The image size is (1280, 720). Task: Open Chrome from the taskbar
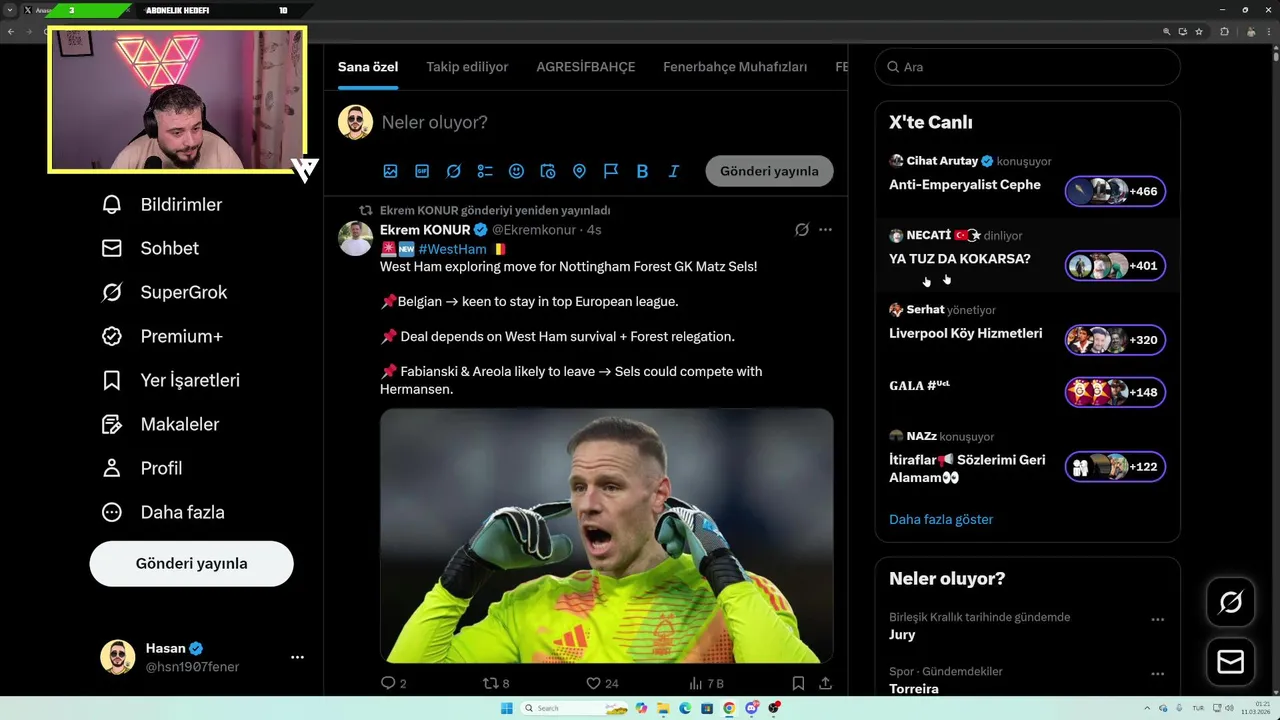pos(729,708)
